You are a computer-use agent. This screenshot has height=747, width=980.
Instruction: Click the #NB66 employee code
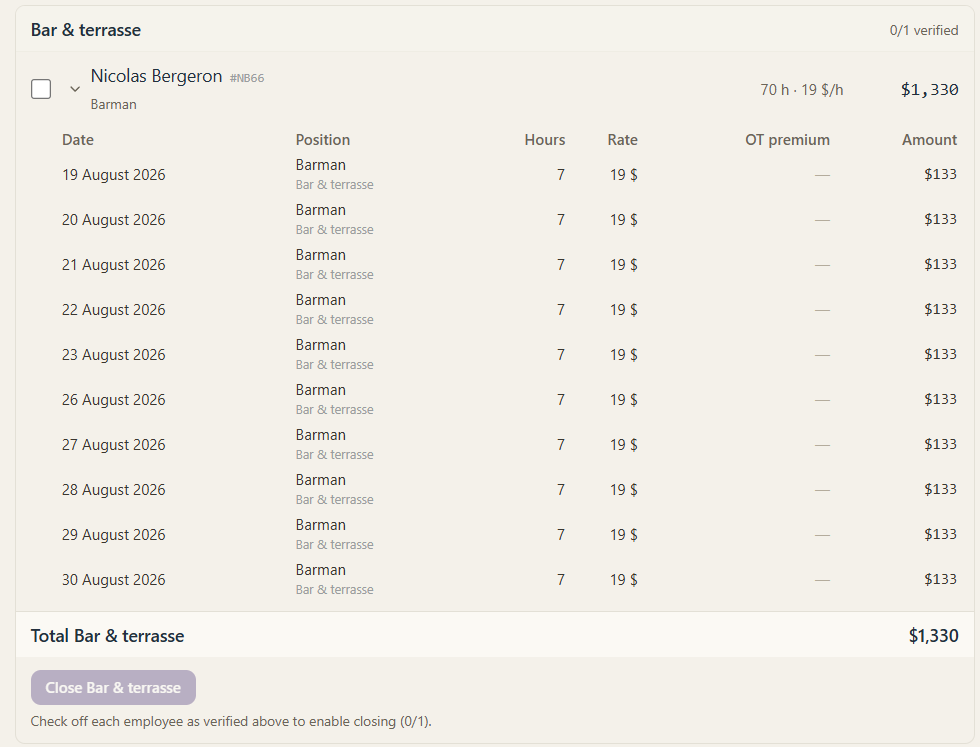click(247, 78)
